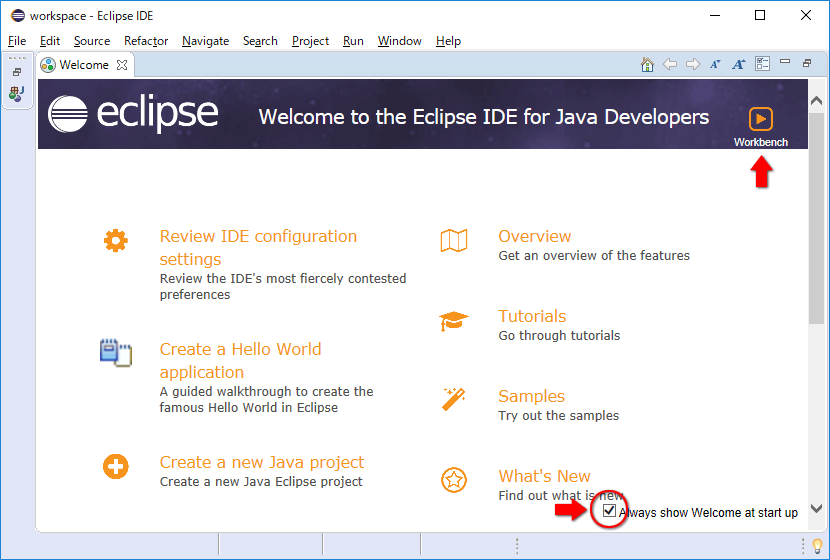Open the File menu
This screenshot has height=560, width=830.
[17, 41]
